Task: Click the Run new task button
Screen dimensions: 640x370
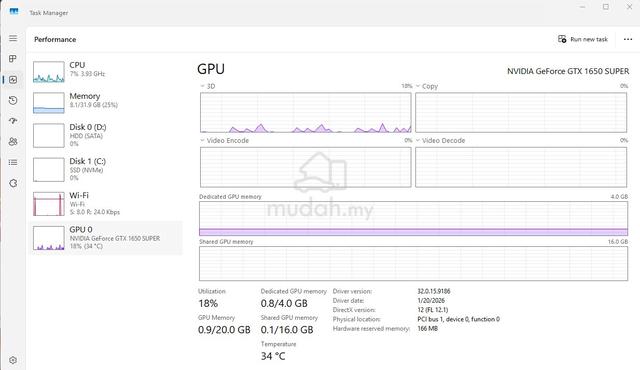Action: [583, 39]
